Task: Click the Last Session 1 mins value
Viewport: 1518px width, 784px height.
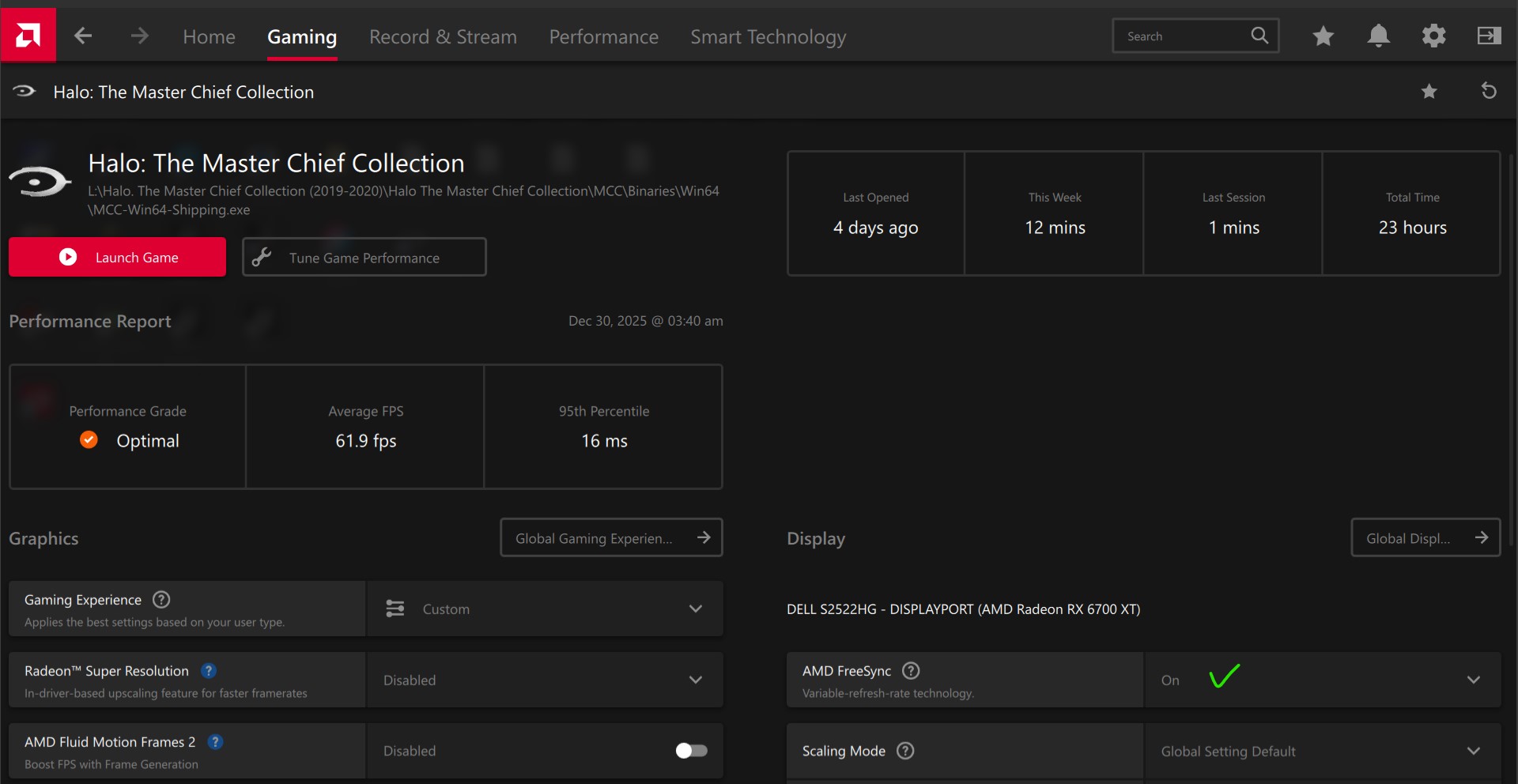Action: point(1234,228)
